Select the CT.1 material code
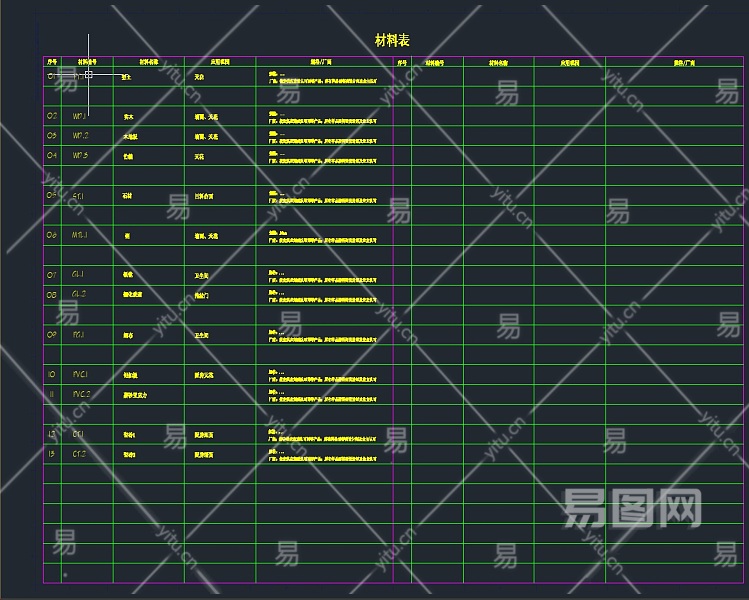 (78, 434)
